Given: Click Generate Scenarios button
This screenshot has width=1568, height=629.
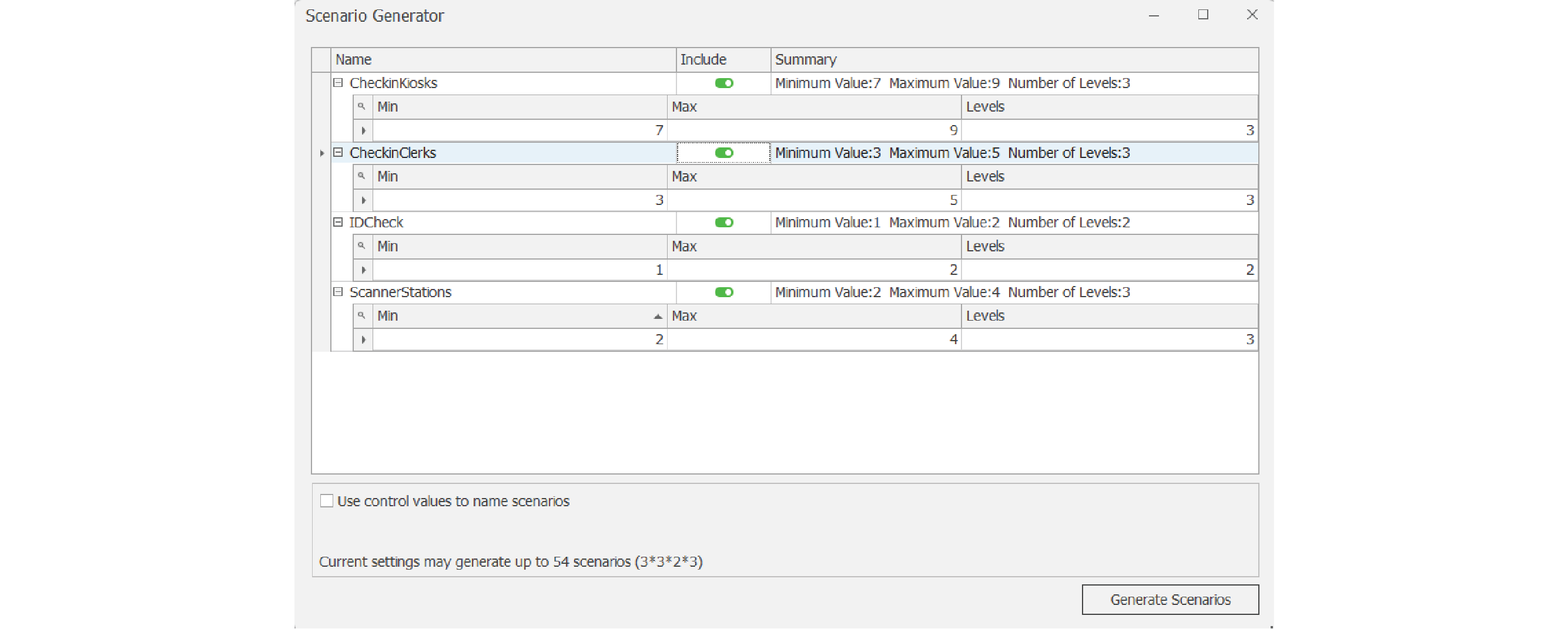Looking at the screenshot, I should coord(1170,599).
